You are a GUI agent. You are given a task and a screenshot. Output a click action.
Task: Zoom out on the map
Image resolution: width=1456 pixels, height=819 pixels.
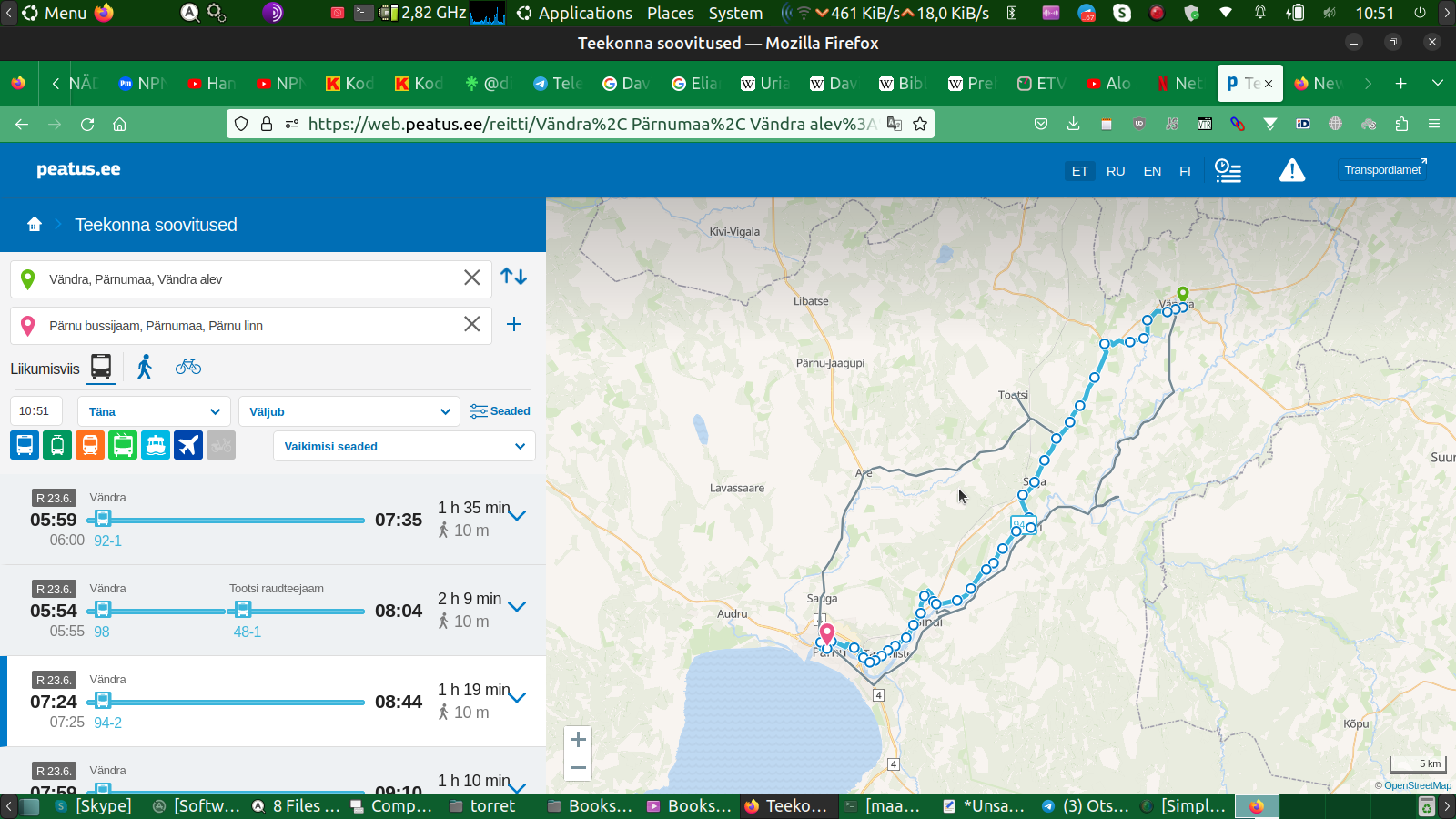(578, 768)
